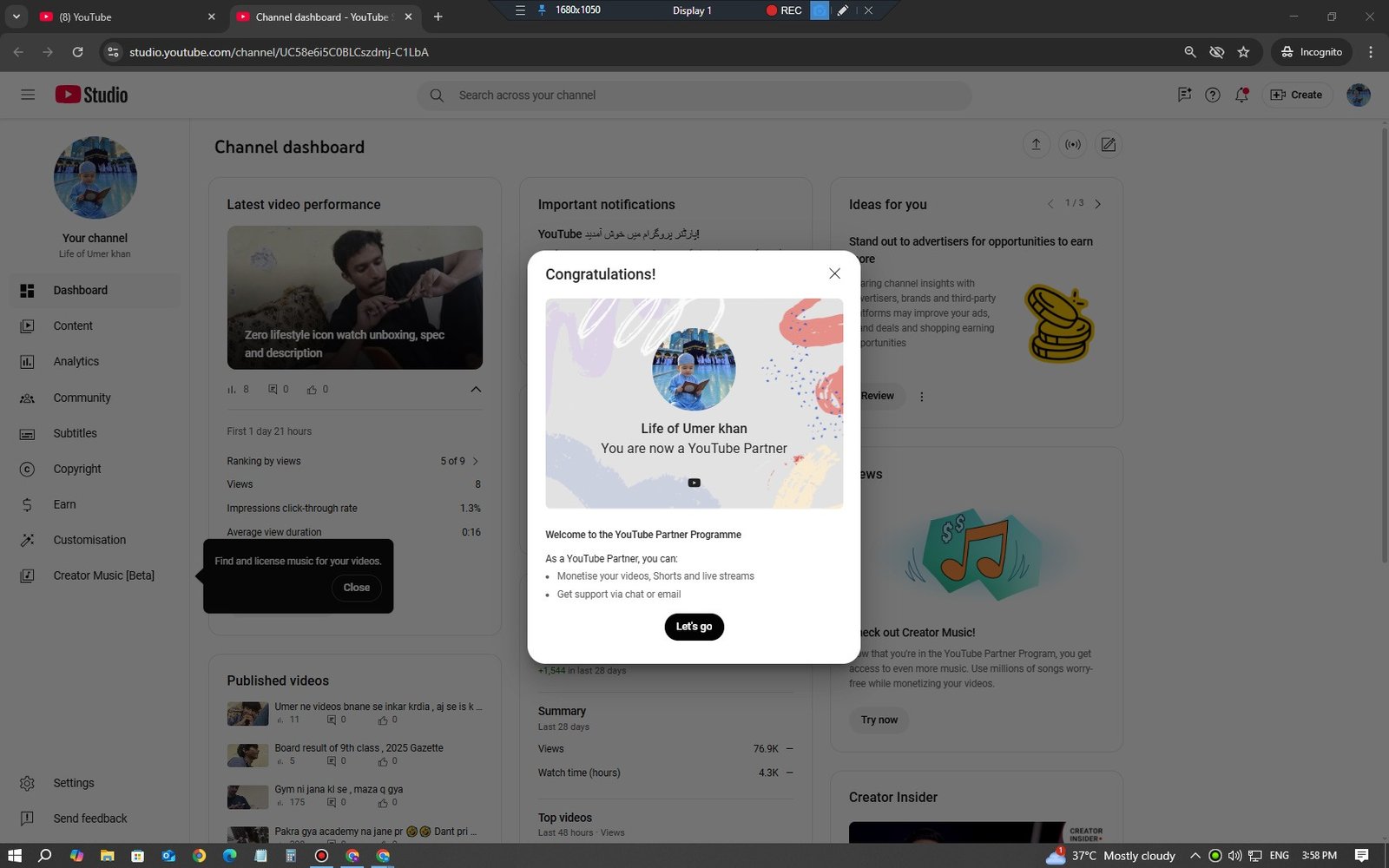The height and width of the screenshot is (868, 1389).
Task: Switch to the (8) YouTube browser tab
Action: 126,16
